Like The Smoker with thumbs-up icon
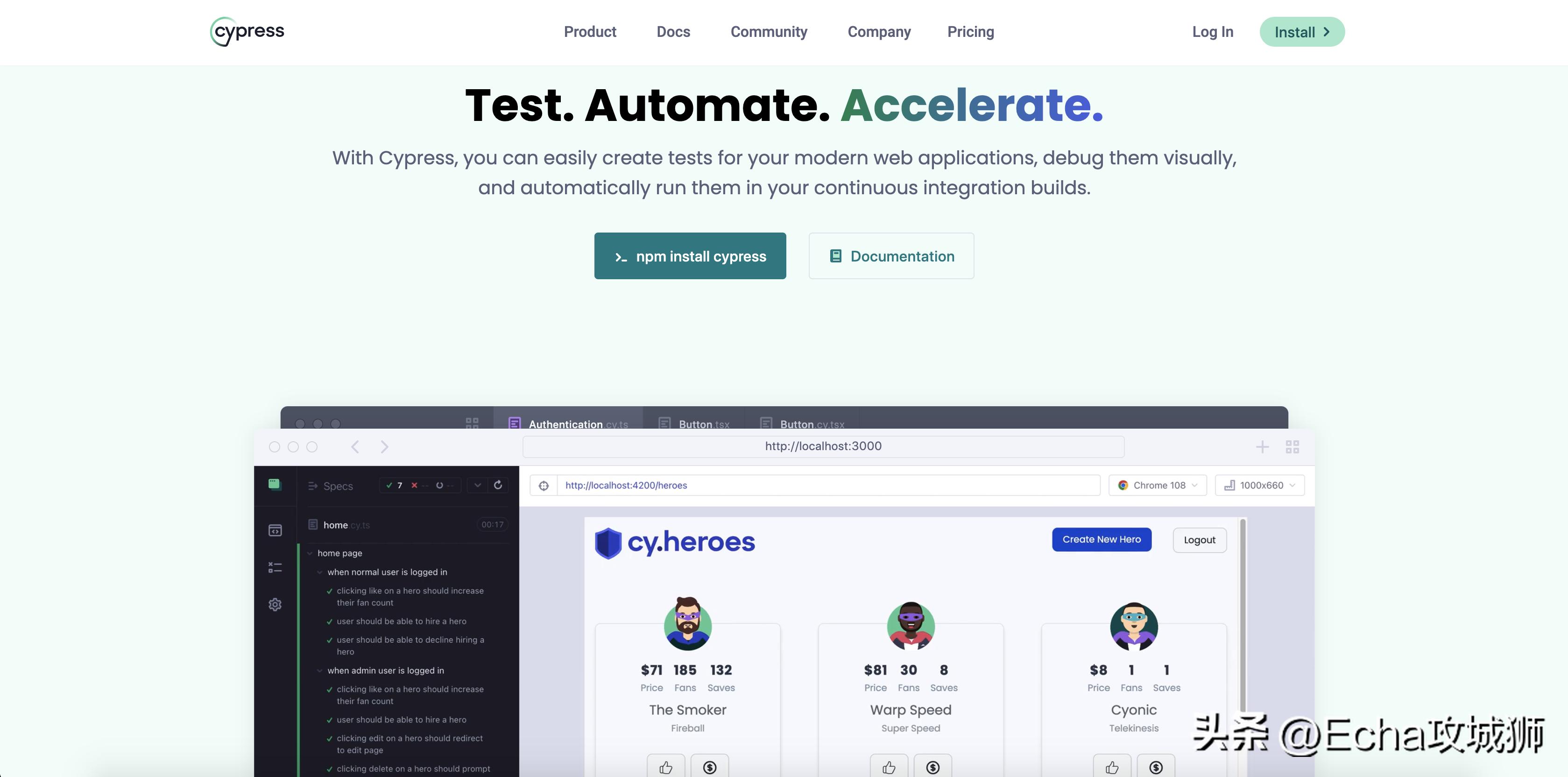 665,767
